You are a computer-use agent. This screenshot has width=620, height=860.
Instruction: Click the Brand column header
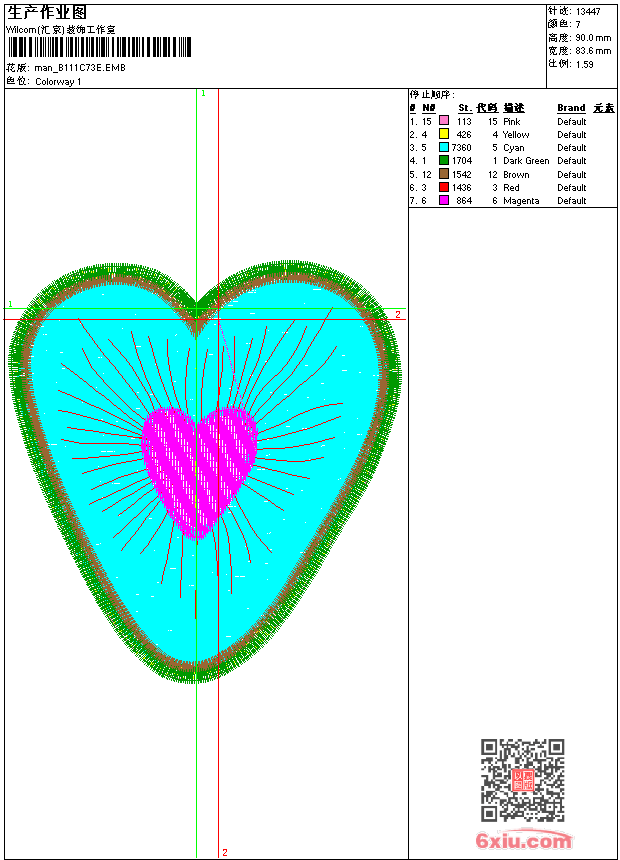[571, 108]
